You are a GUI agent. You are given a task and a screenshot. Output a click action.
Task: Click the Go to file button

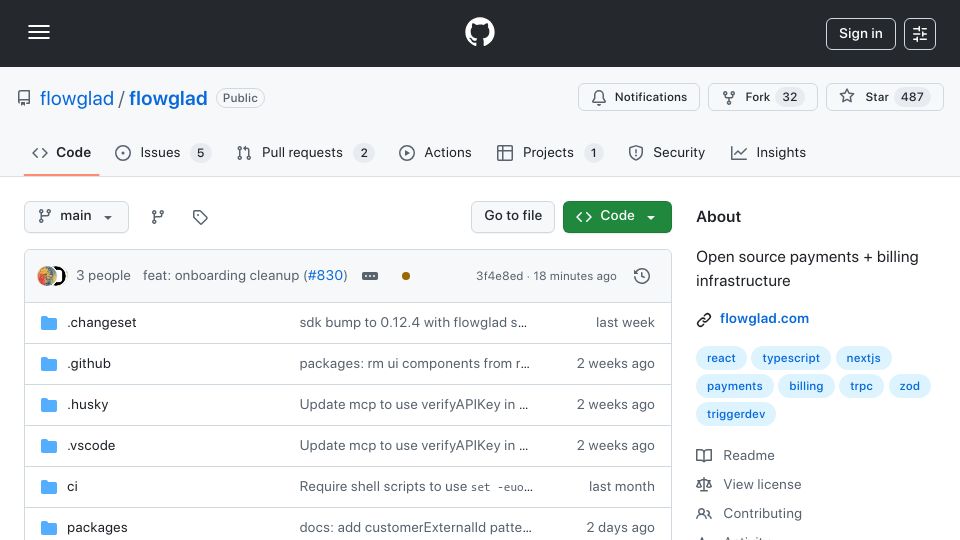click(x=512, y=217)
